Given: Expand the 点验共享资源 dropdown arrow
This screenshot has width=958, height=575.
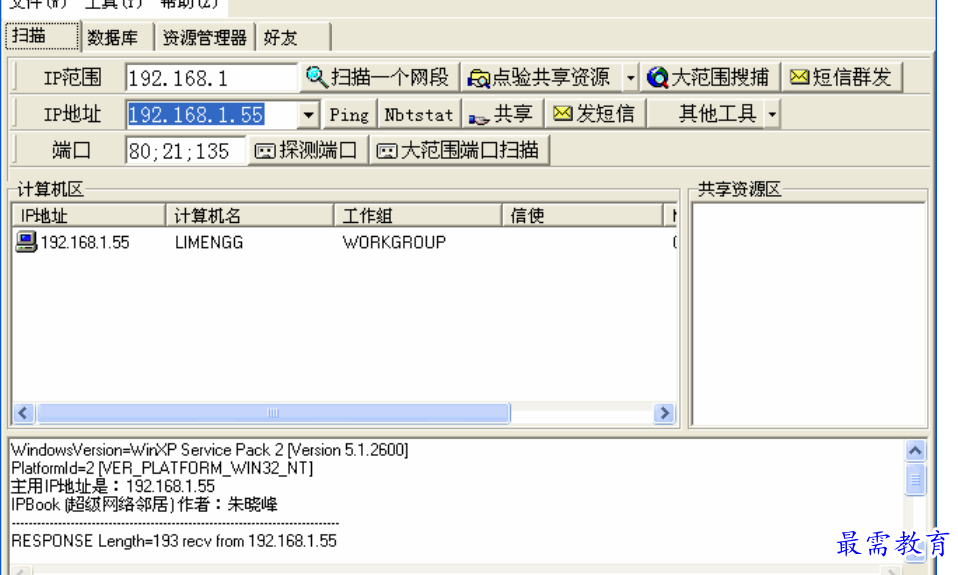Looking at the screenshot, I should (631, 78).
